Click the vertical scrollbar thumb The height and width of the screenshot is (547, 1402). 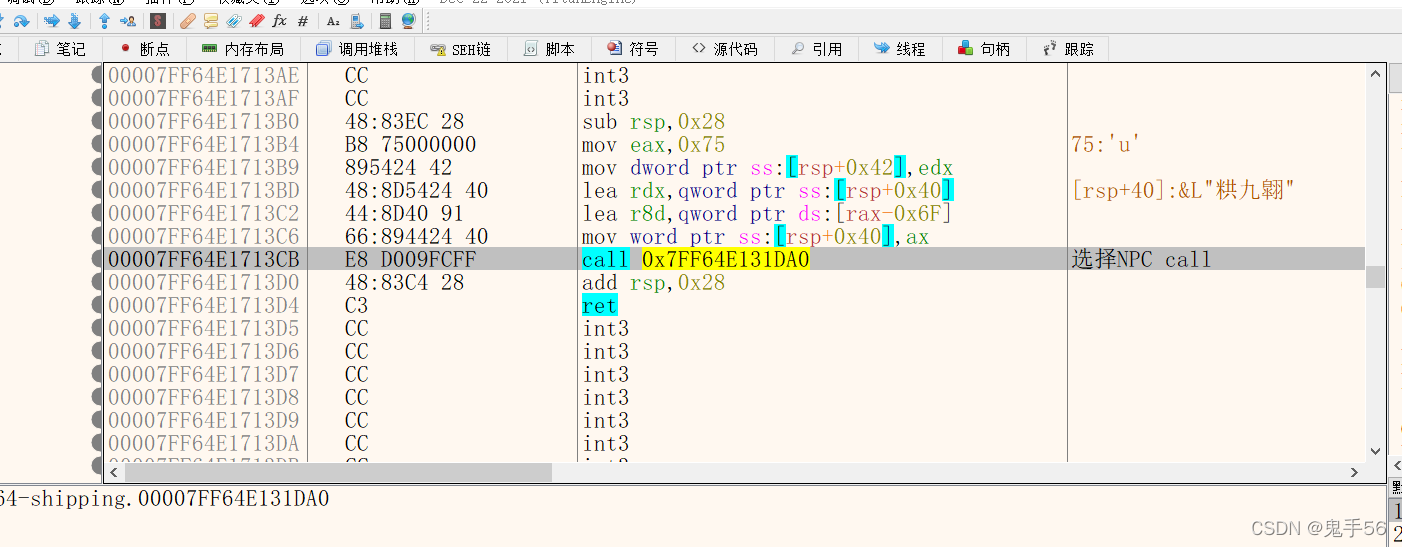pos(1375,277)
